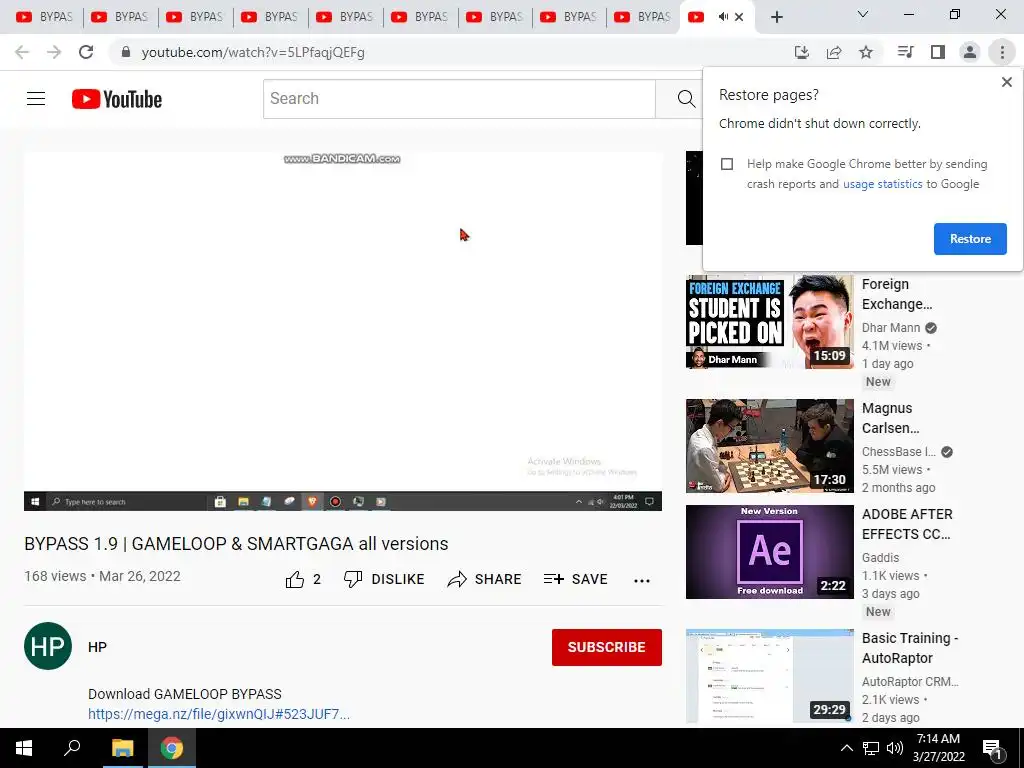Viewport: 1024px width, 768px height.
Task: Open the media control icon in toolbar
Action: pos(905,52)
